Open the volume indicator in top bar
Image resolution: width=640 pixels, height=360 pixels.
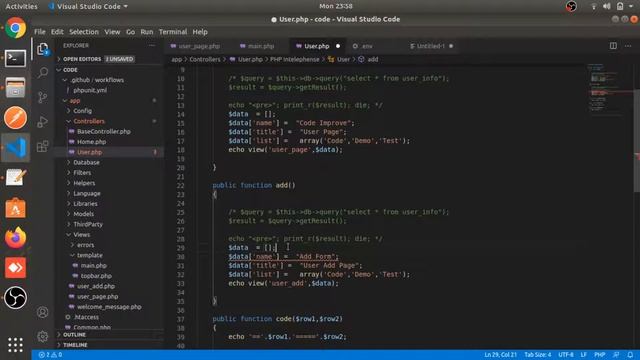607,6
